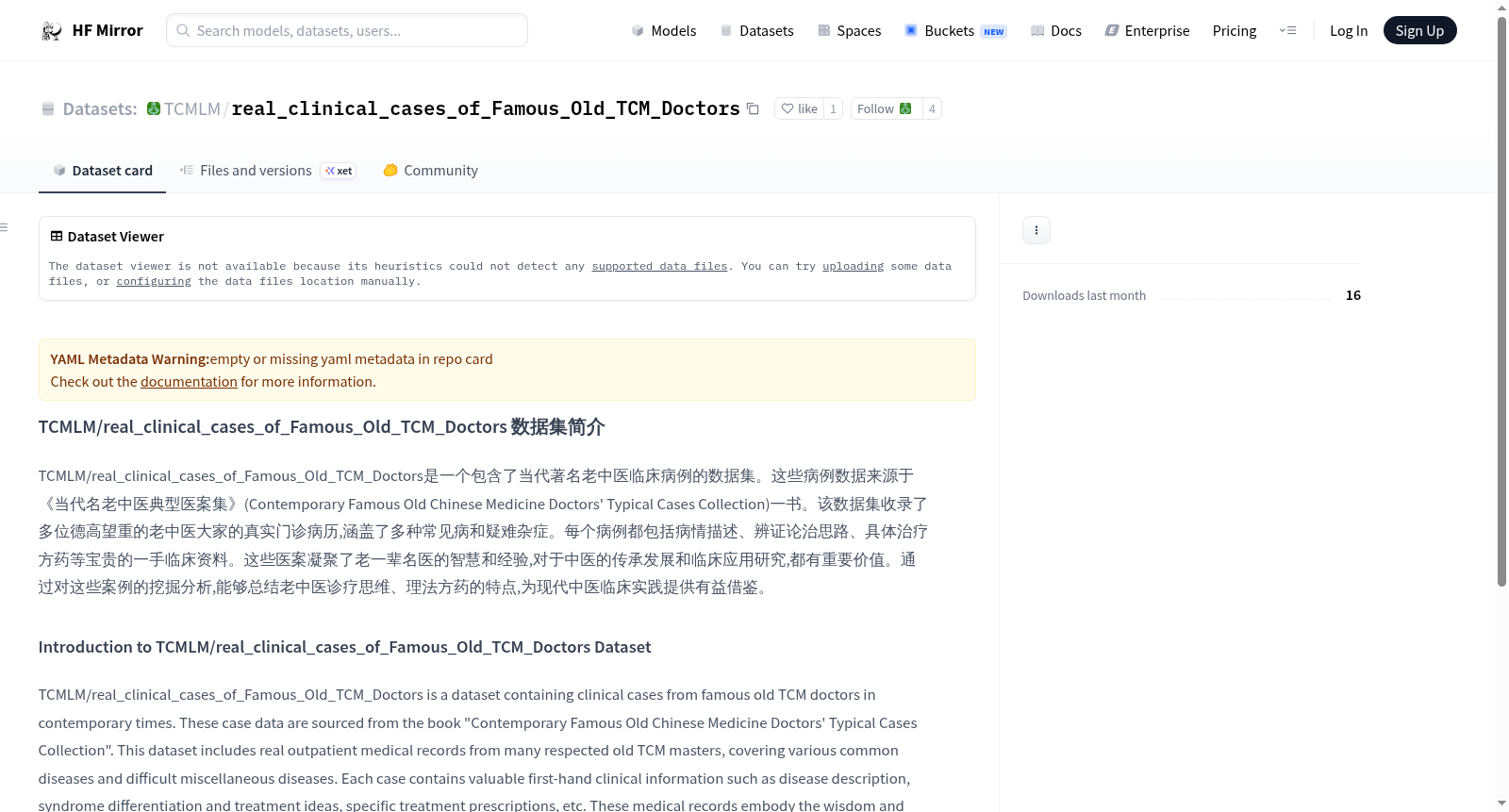Screen dimensions: 1509x812
Task: Click the search magnifier icon
Action: tap(184, 30)
